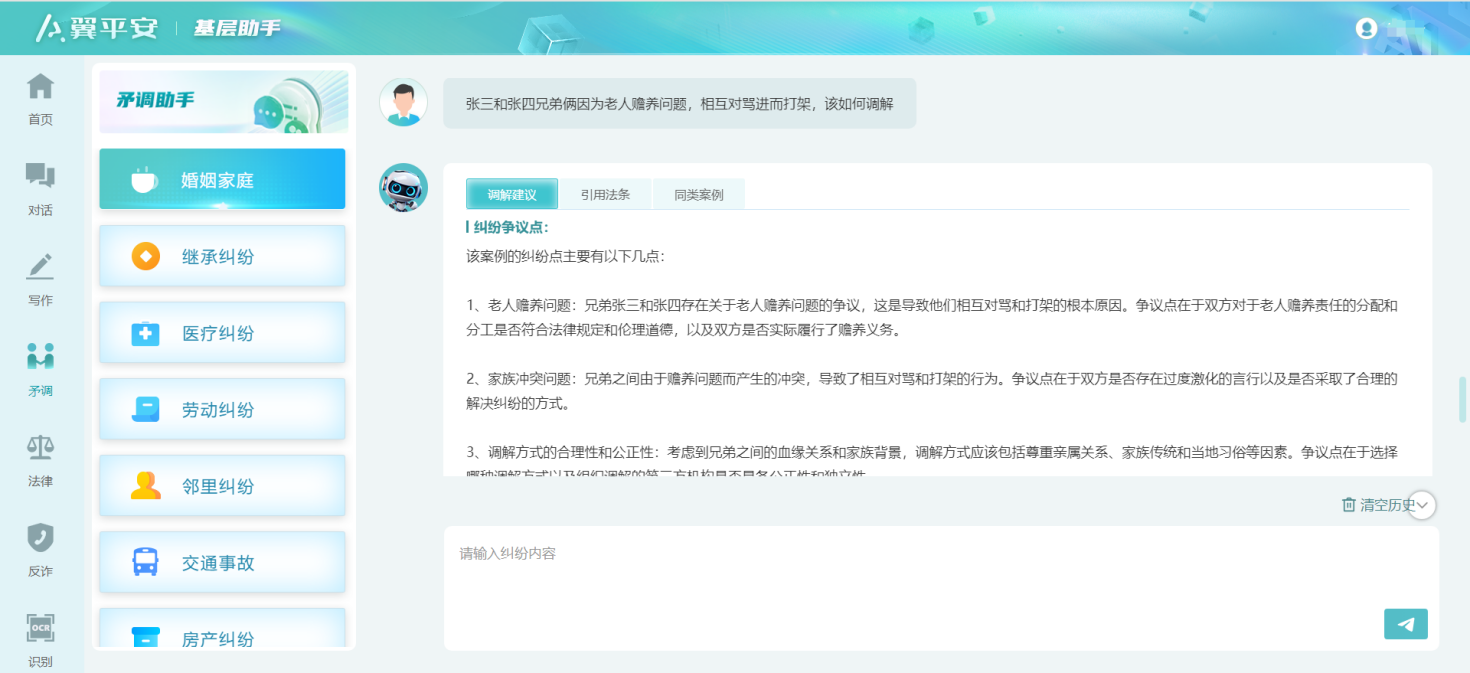Select the 调解建议 tab
This screenshot has width=1470, height=673.
pos(512,194)
